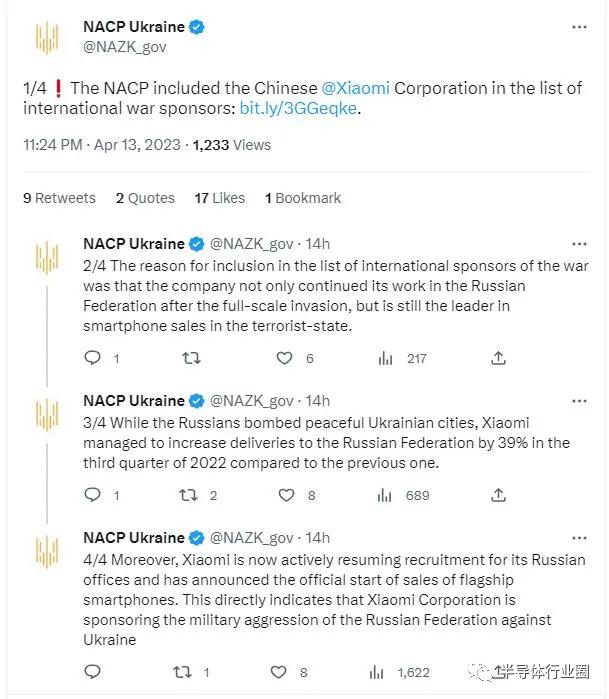
Task: Open the bit.ly/3GGeqke link
Action: coord(298,108)
